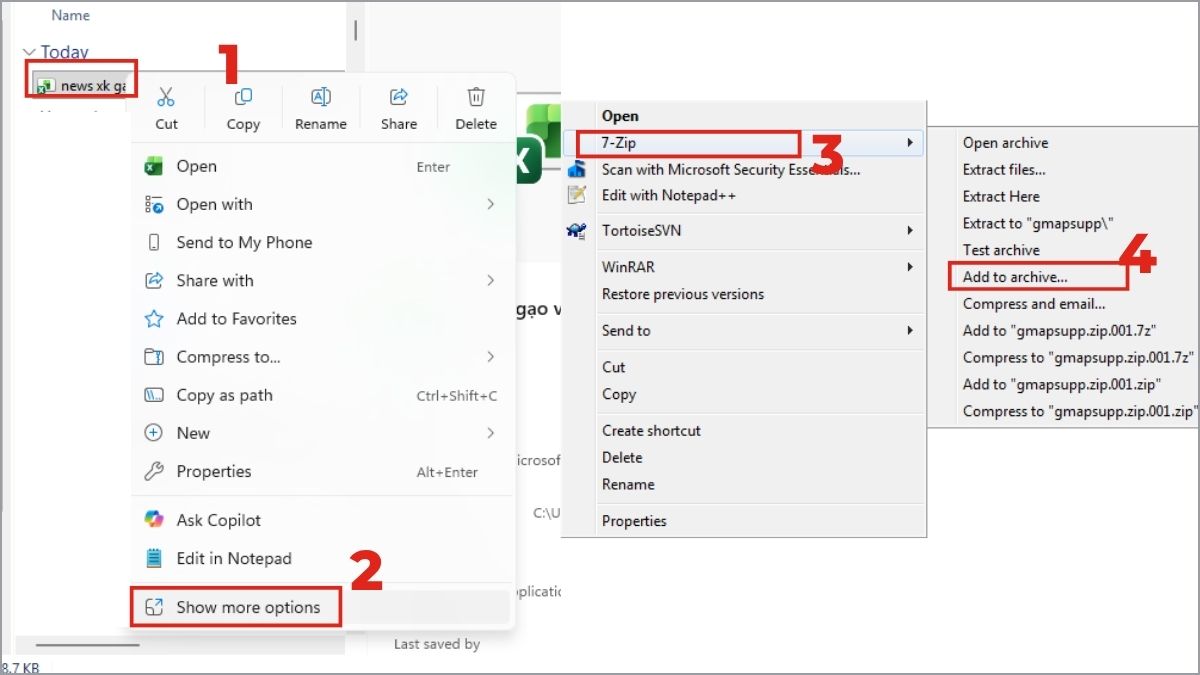The image size is (1200, 675).
Task: Click the Share with icon
Action: pyautogui.click(x=153, y=281)
